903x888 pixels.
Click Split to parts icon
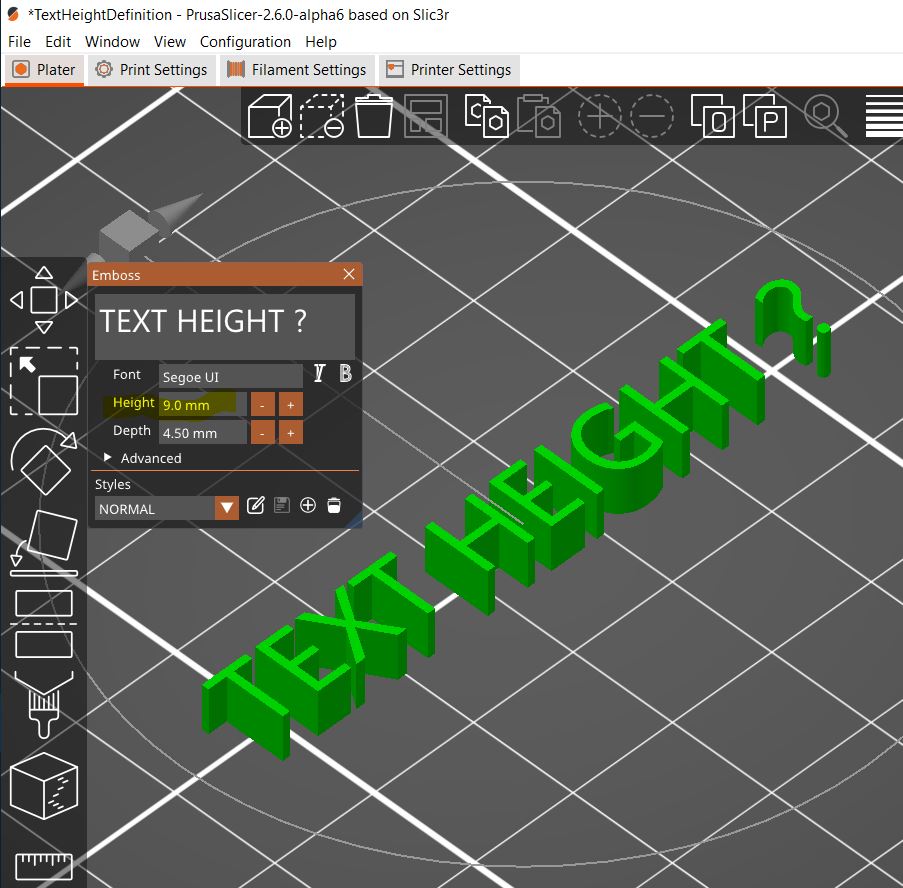766,117
